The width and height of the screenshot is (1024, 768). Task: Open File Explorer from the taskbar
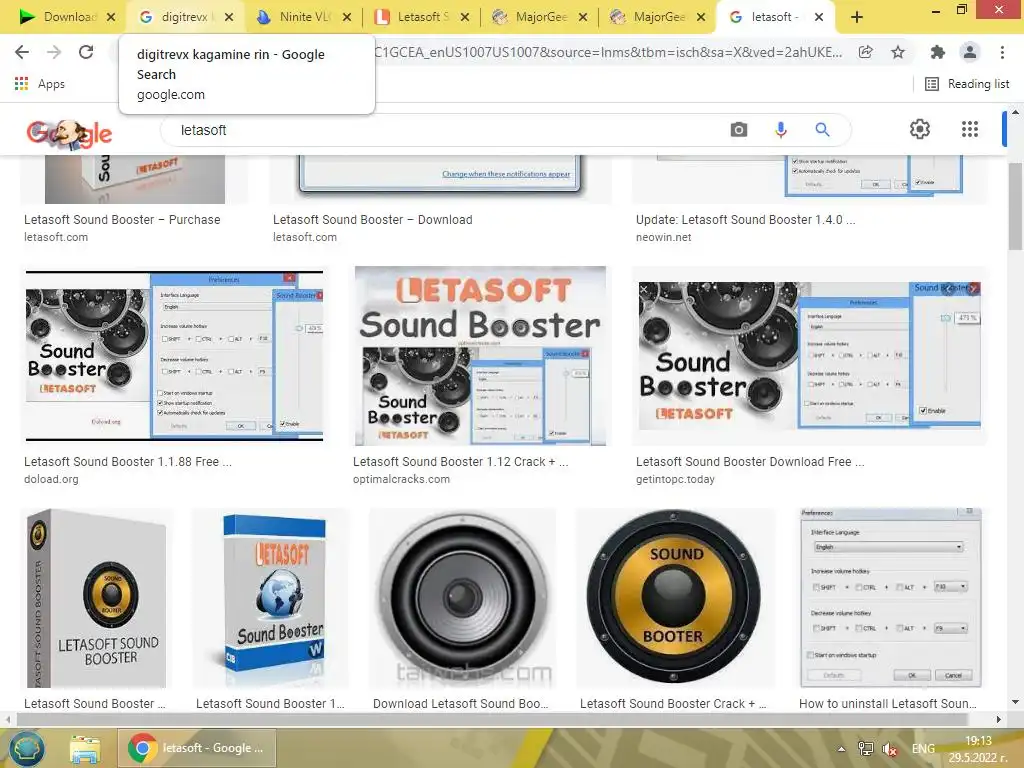click(85, 749)
